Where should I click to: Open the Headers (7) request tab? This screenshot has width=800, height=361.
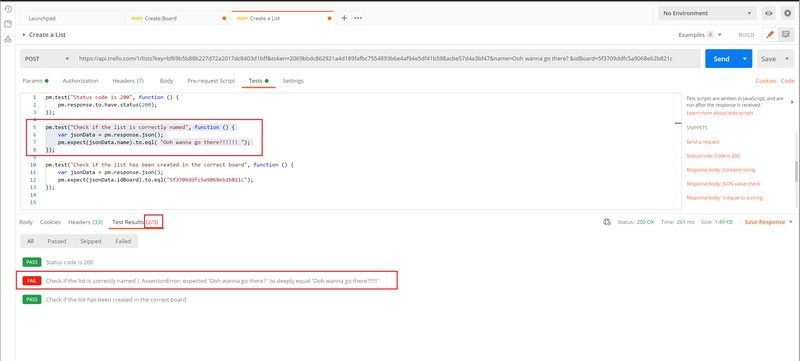(x=128, y=81)
